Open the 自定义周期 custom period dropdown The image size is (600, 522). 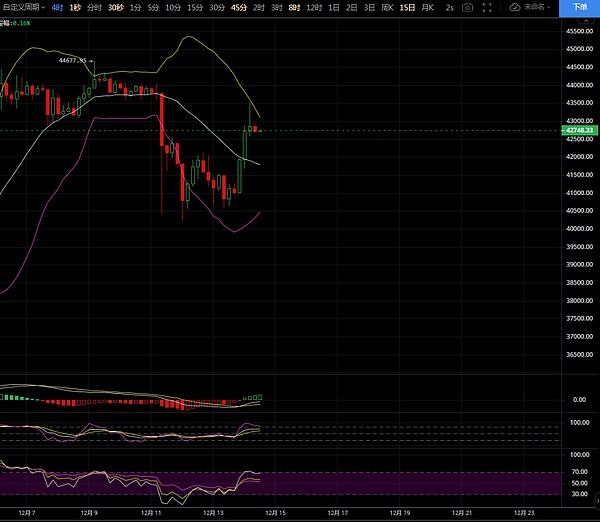[x=24, y=7]
